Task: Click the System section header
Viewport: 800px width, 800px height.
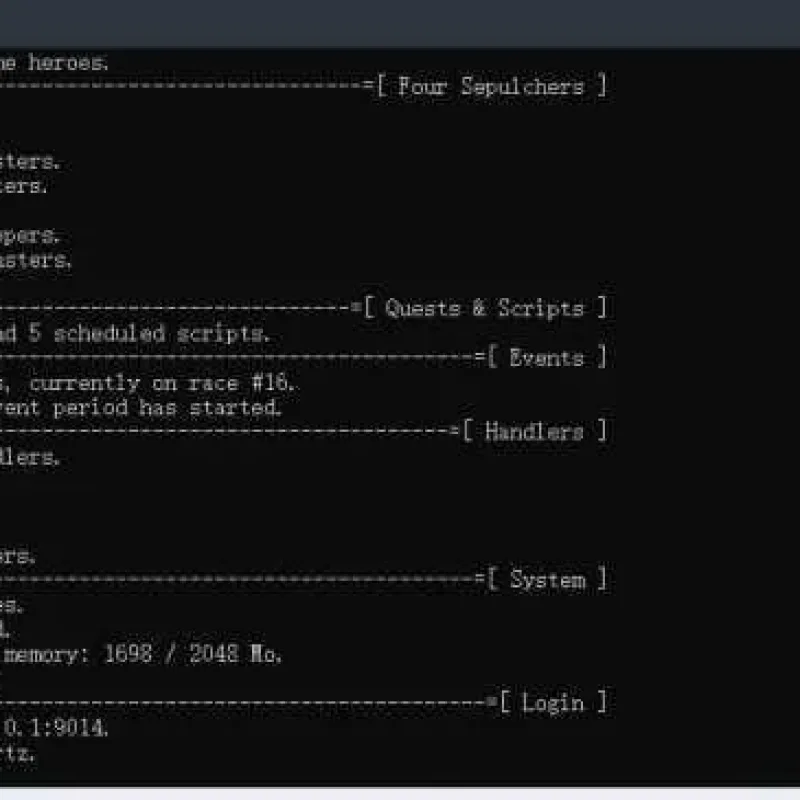Action: point(547,580)
